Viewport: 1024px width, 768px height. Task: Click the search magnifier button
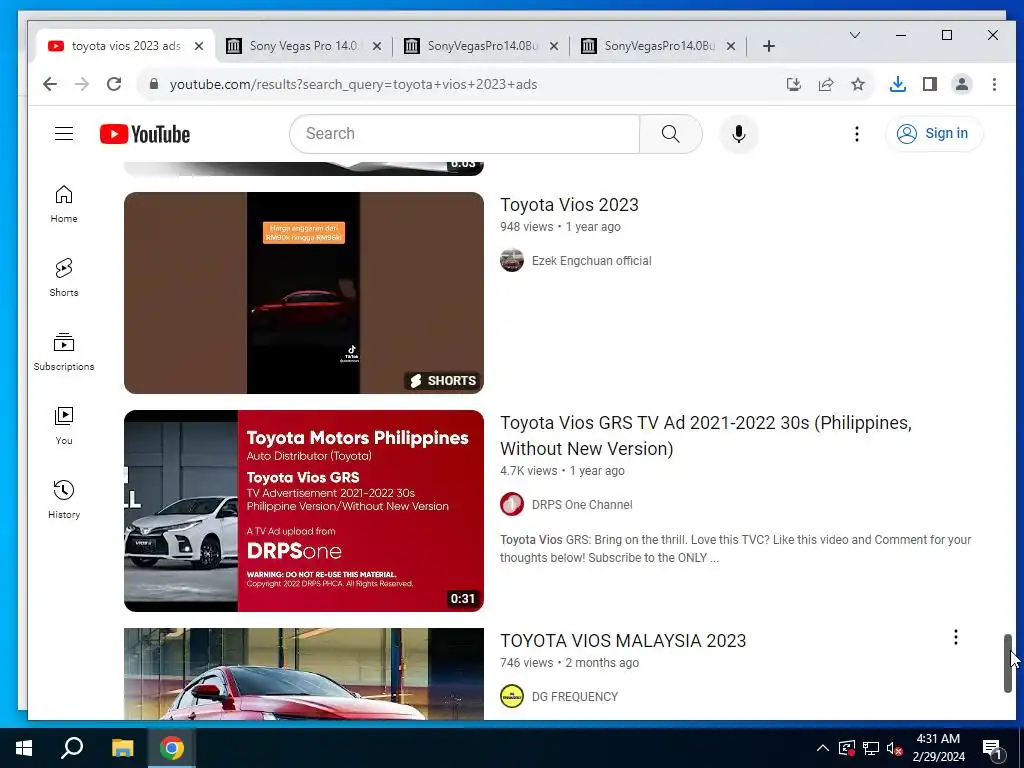671,134
